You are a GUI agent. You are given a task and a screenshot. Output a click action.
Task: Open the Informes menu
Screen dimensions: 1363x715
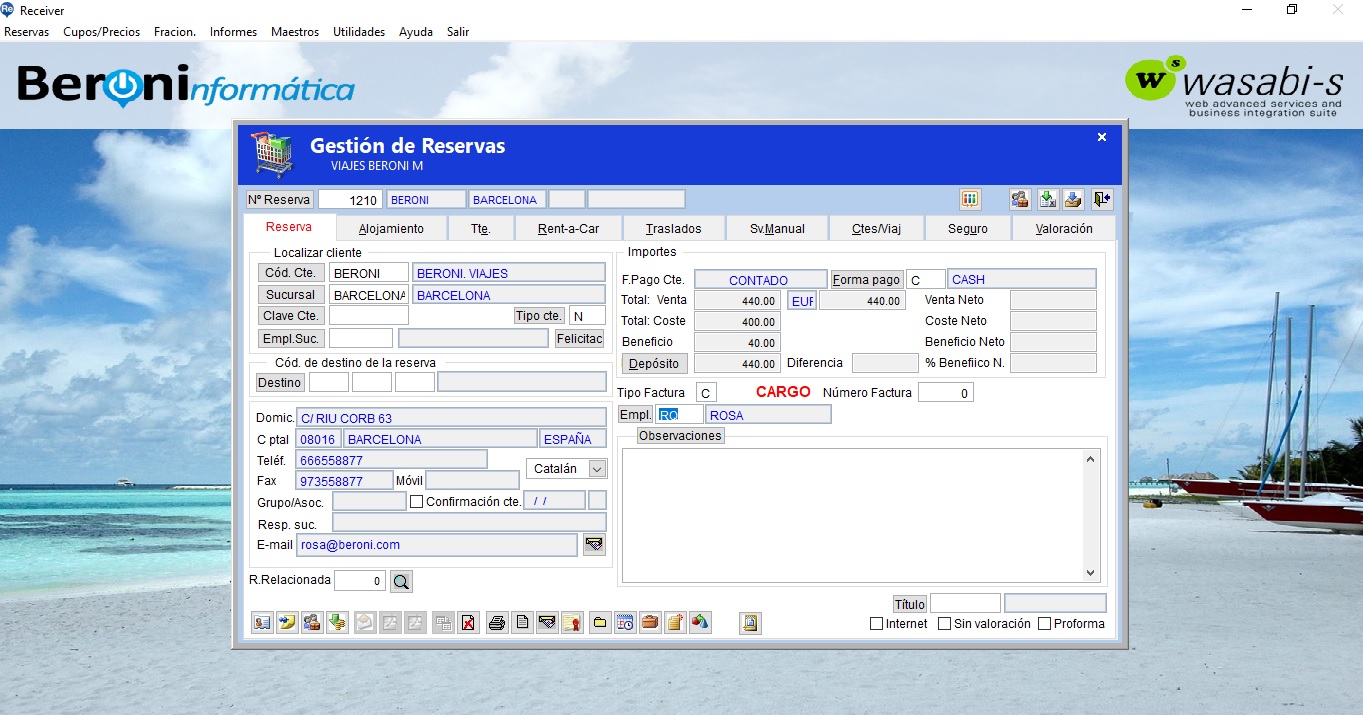click(x=233, y=31)
